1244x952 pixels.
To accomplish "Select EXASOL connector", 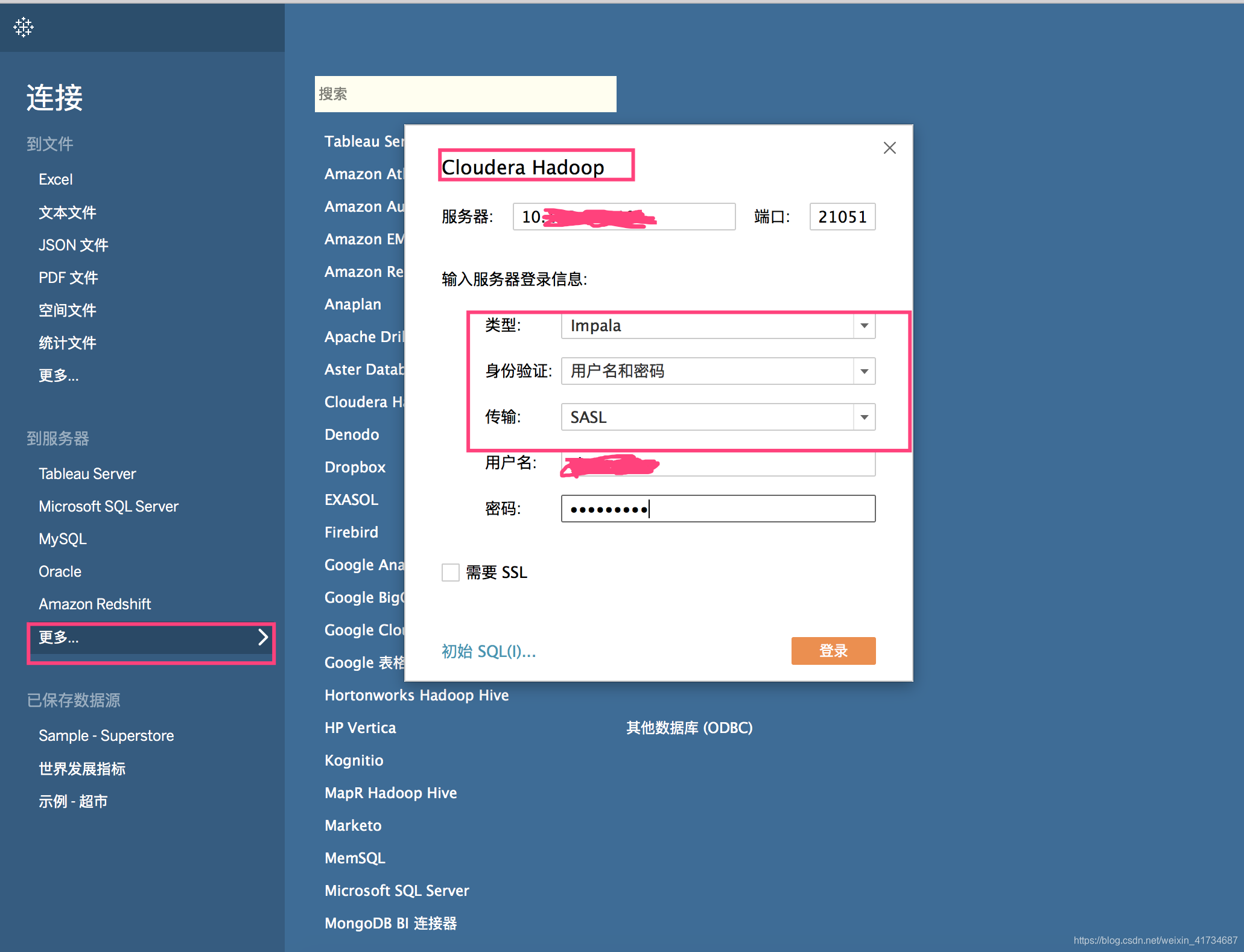I will (x=351, y=500).
